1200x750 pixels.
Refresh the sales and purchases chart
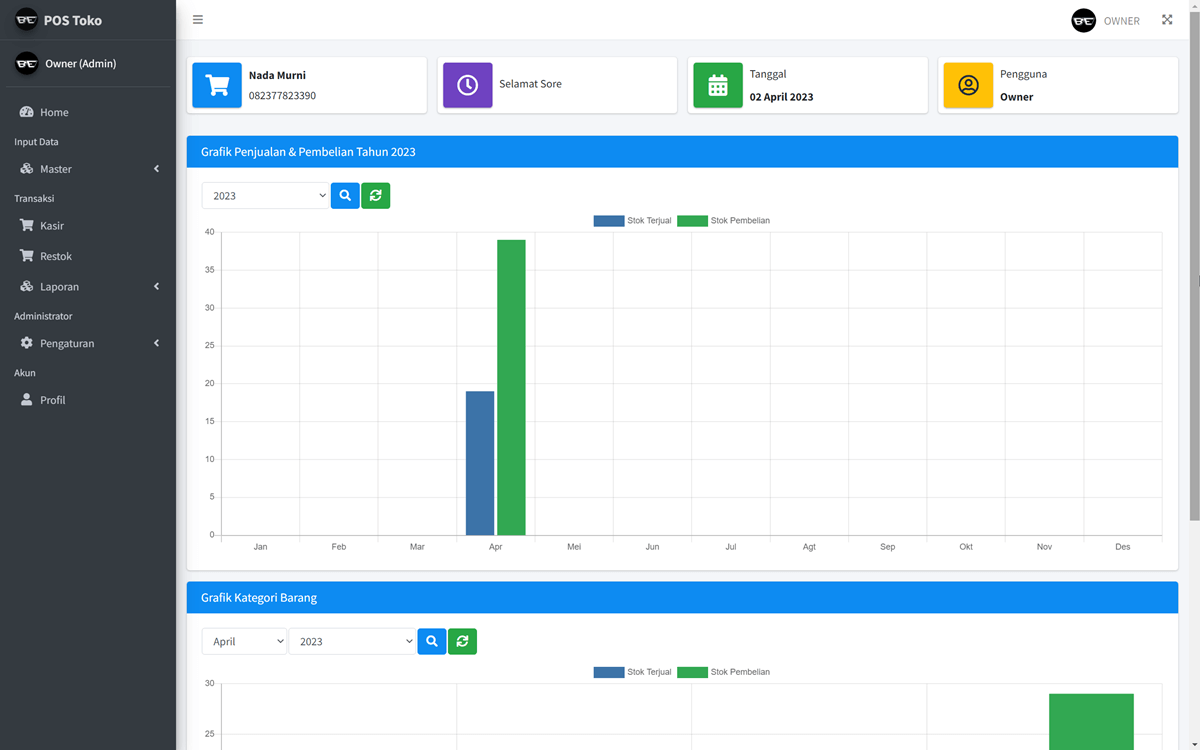(x=375, y=196)
